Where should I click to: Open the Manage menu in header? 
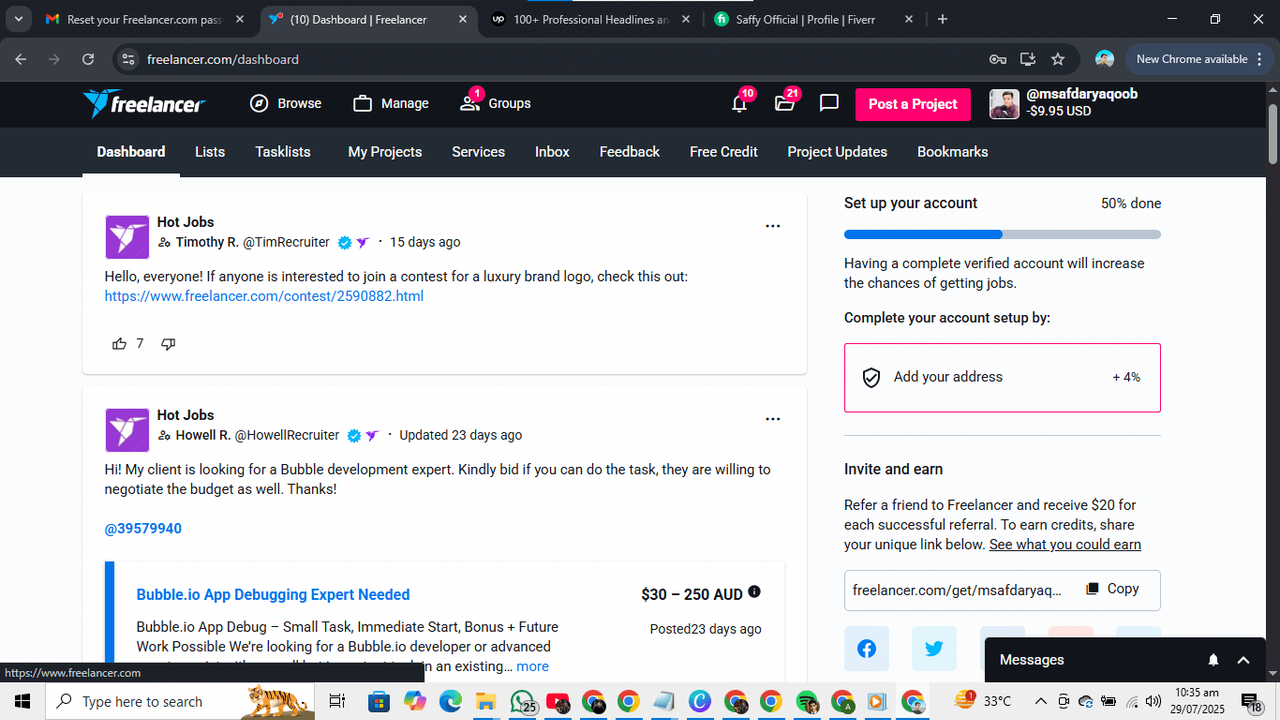tap(391, 103)
